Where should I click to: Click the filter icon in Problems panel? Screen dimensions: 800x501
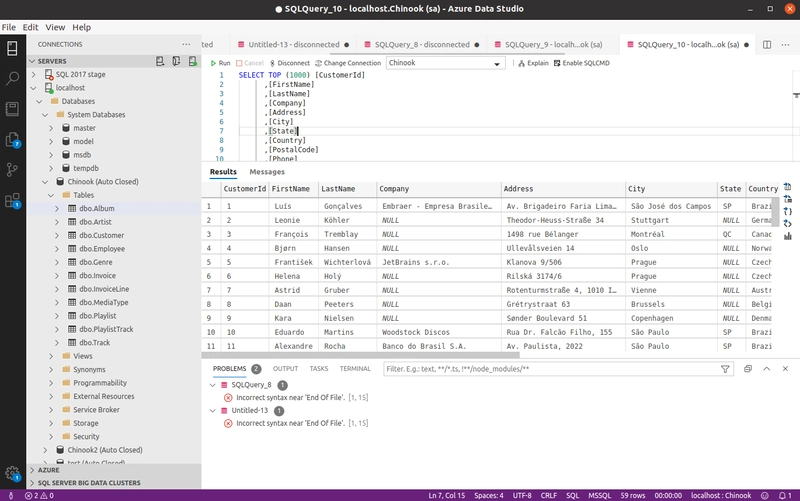pyautogui.click(x=725, y=369)
